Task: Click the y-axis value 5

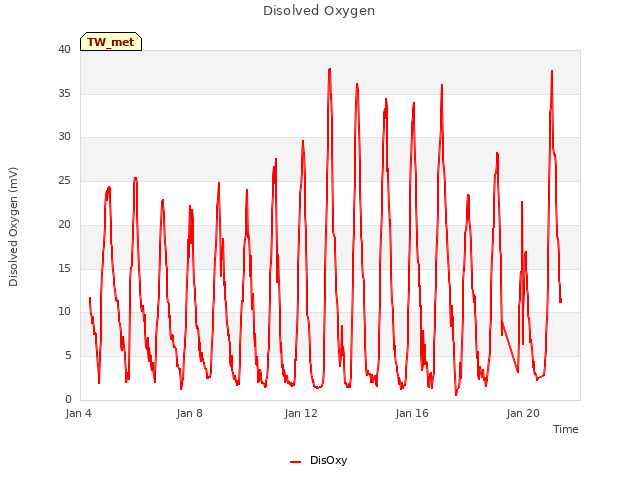Action: 68,356
